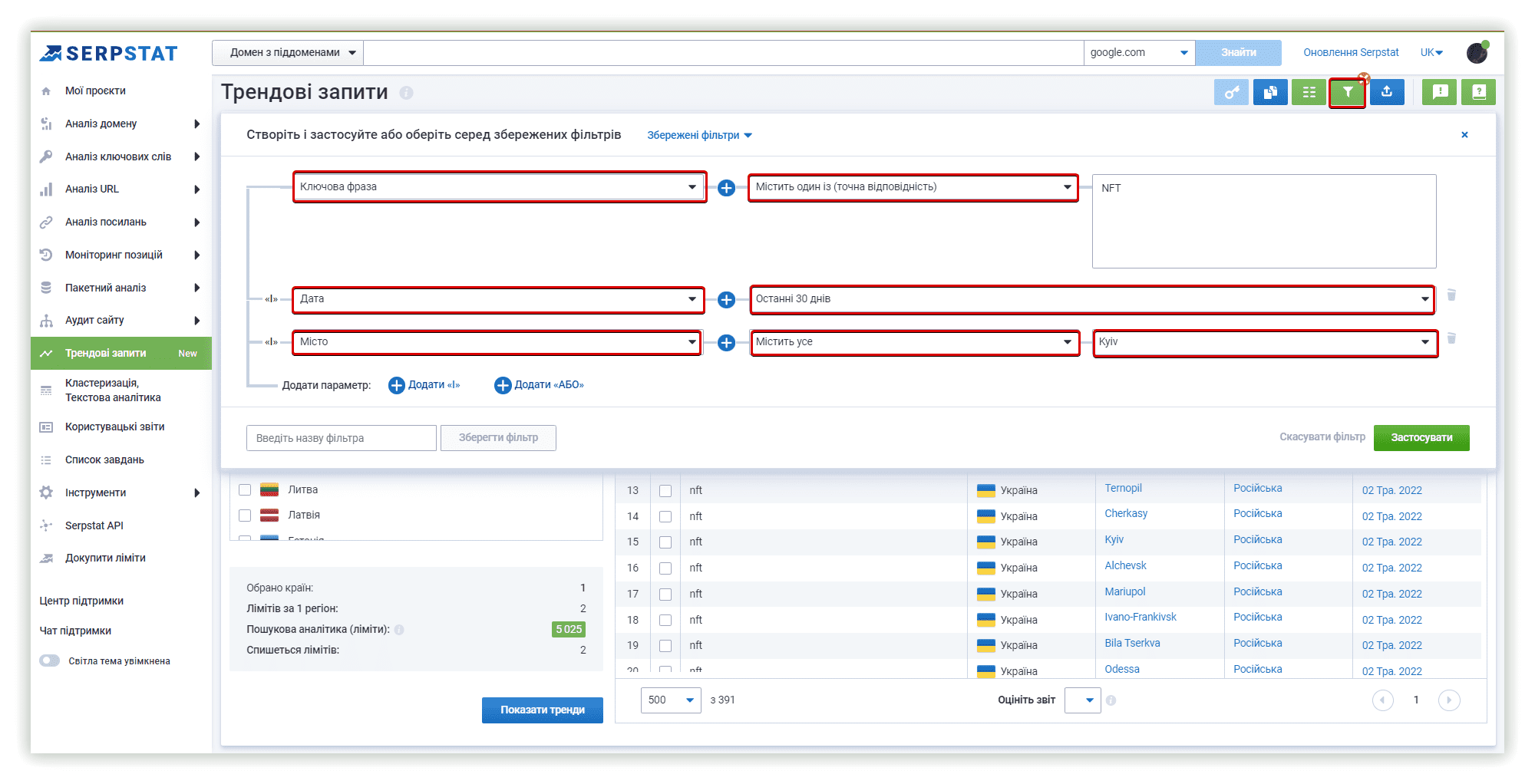Close the filter panel with X
The image size is (1535, 784).
click(1464, 134)
